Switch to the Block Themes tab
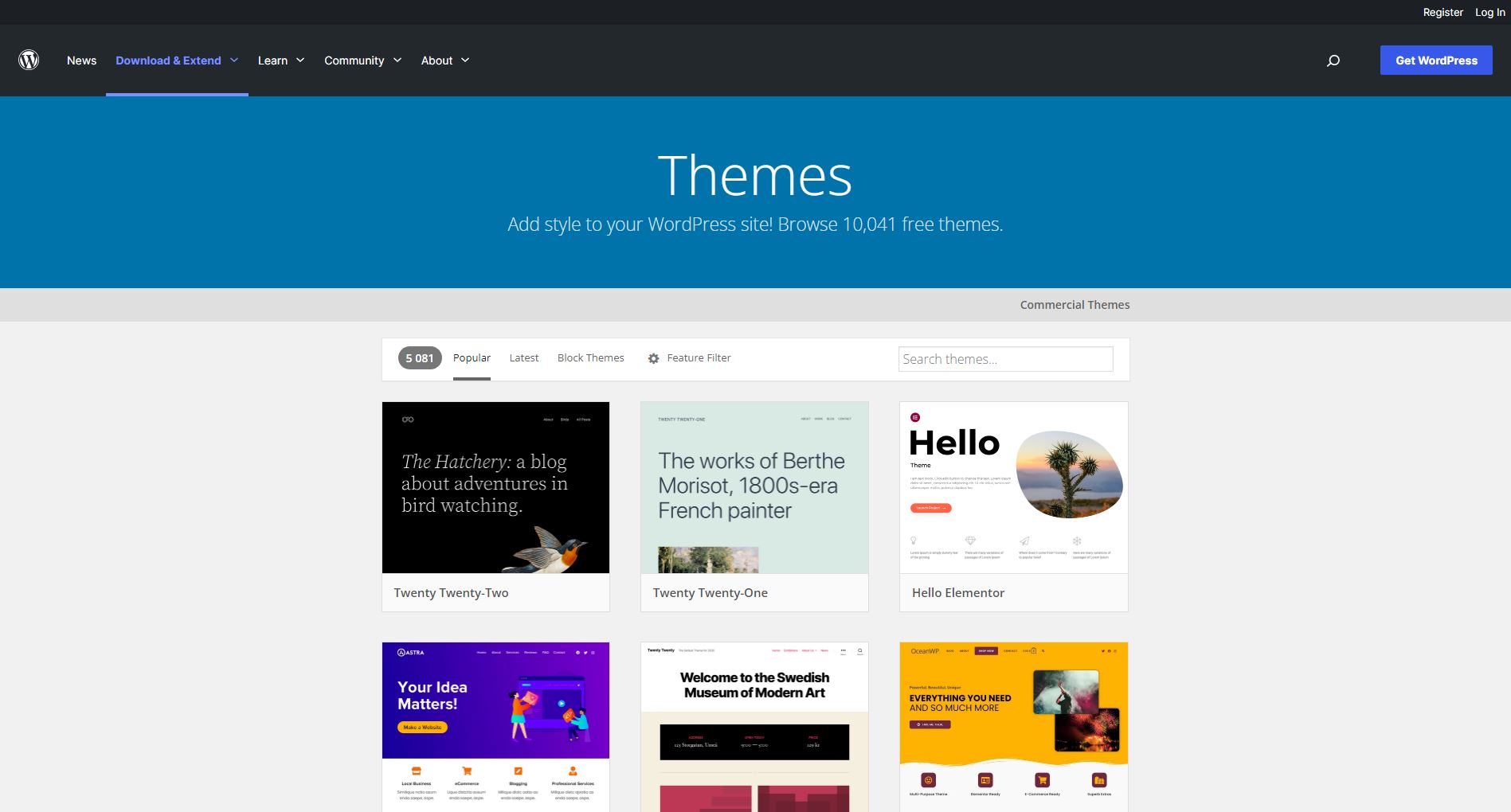The height and width of the screenshot is (812, 1511). tap(591, 358)
